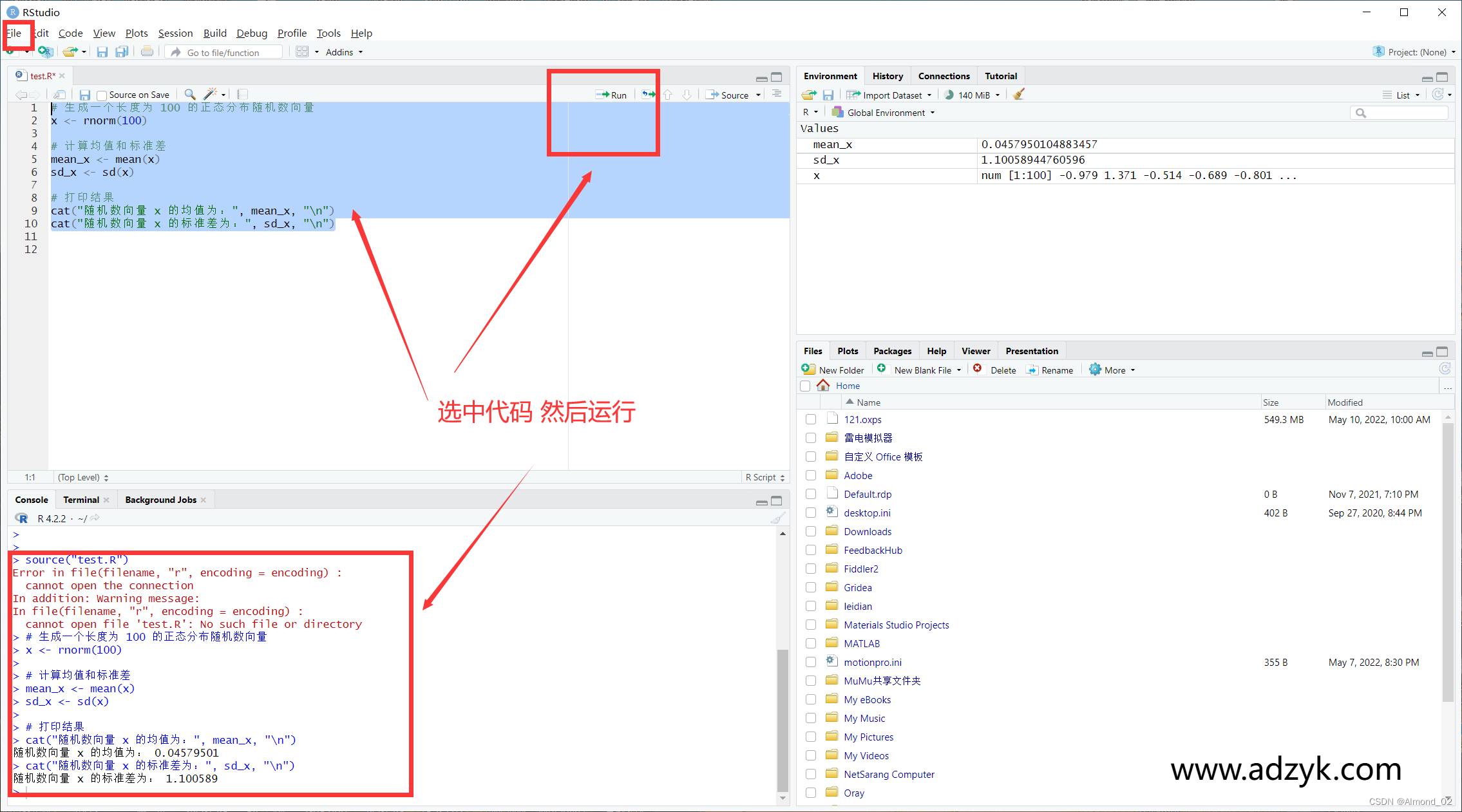Clear workspace objects with the broom icon
The width and height of the screenshot is (1462, 812).
pos(1018,95)
